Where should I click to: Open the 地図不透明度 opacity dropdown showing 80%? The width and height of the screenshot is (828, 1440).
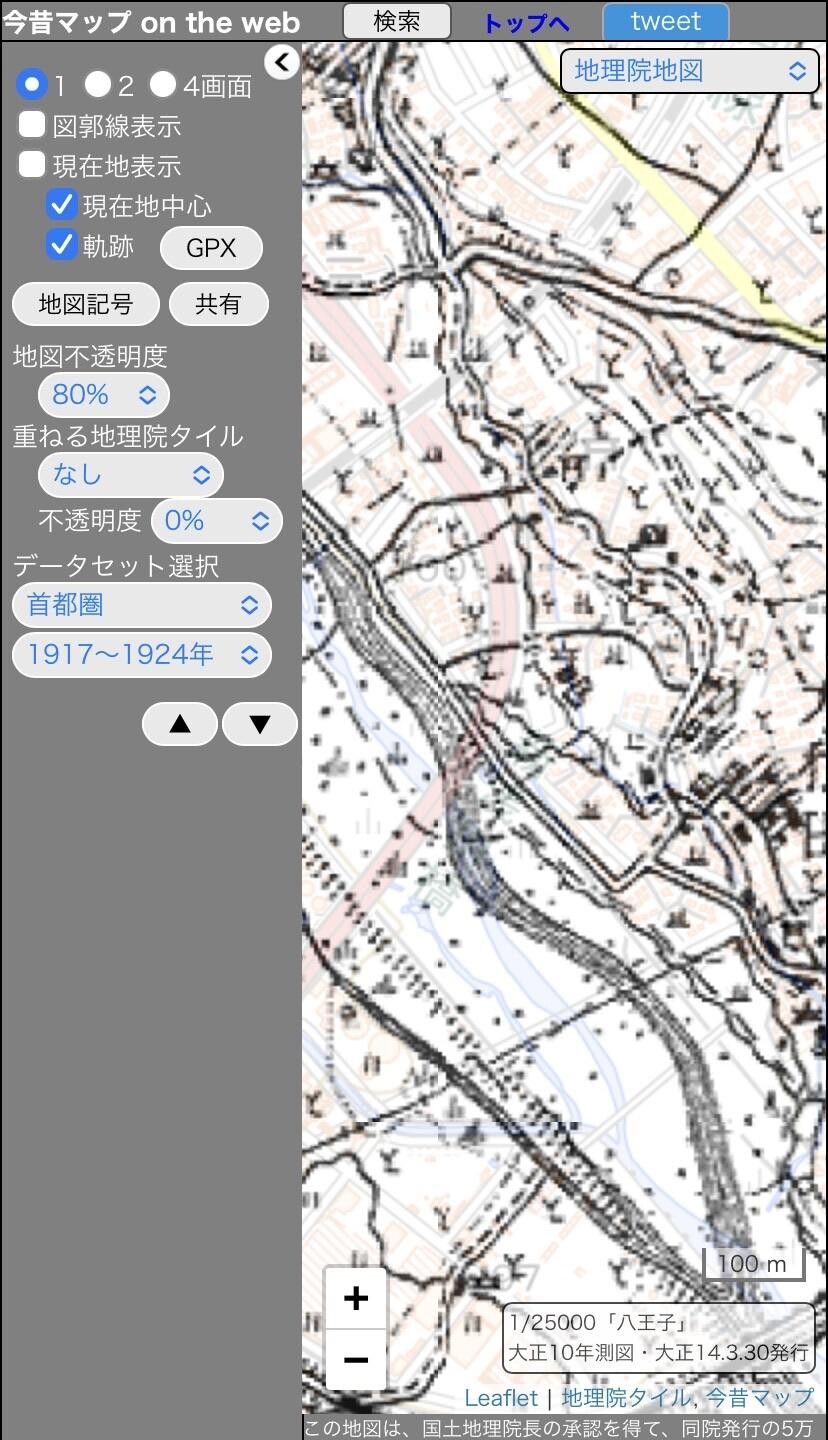(x=103, y=395)
